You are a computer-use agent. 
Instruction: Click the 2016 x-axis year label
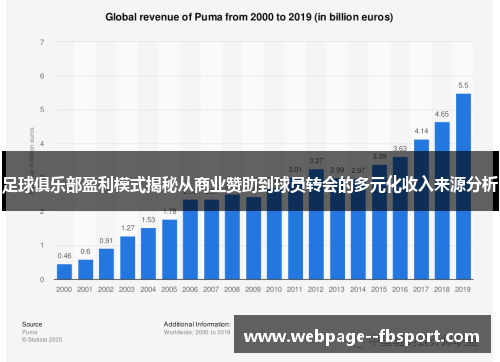400,289
